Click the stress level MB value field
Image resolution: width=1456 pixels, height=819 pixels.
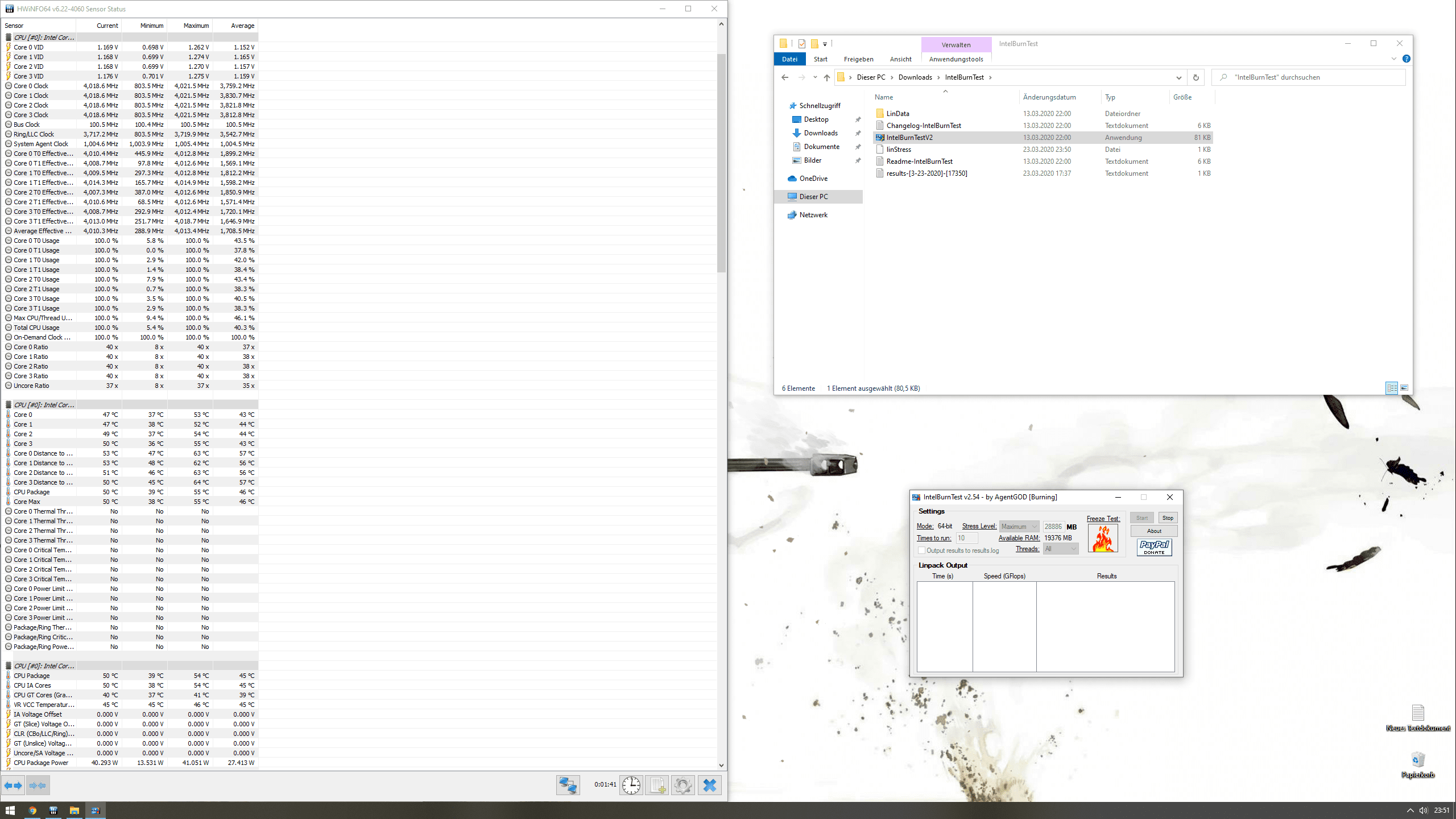[1053, 527]
